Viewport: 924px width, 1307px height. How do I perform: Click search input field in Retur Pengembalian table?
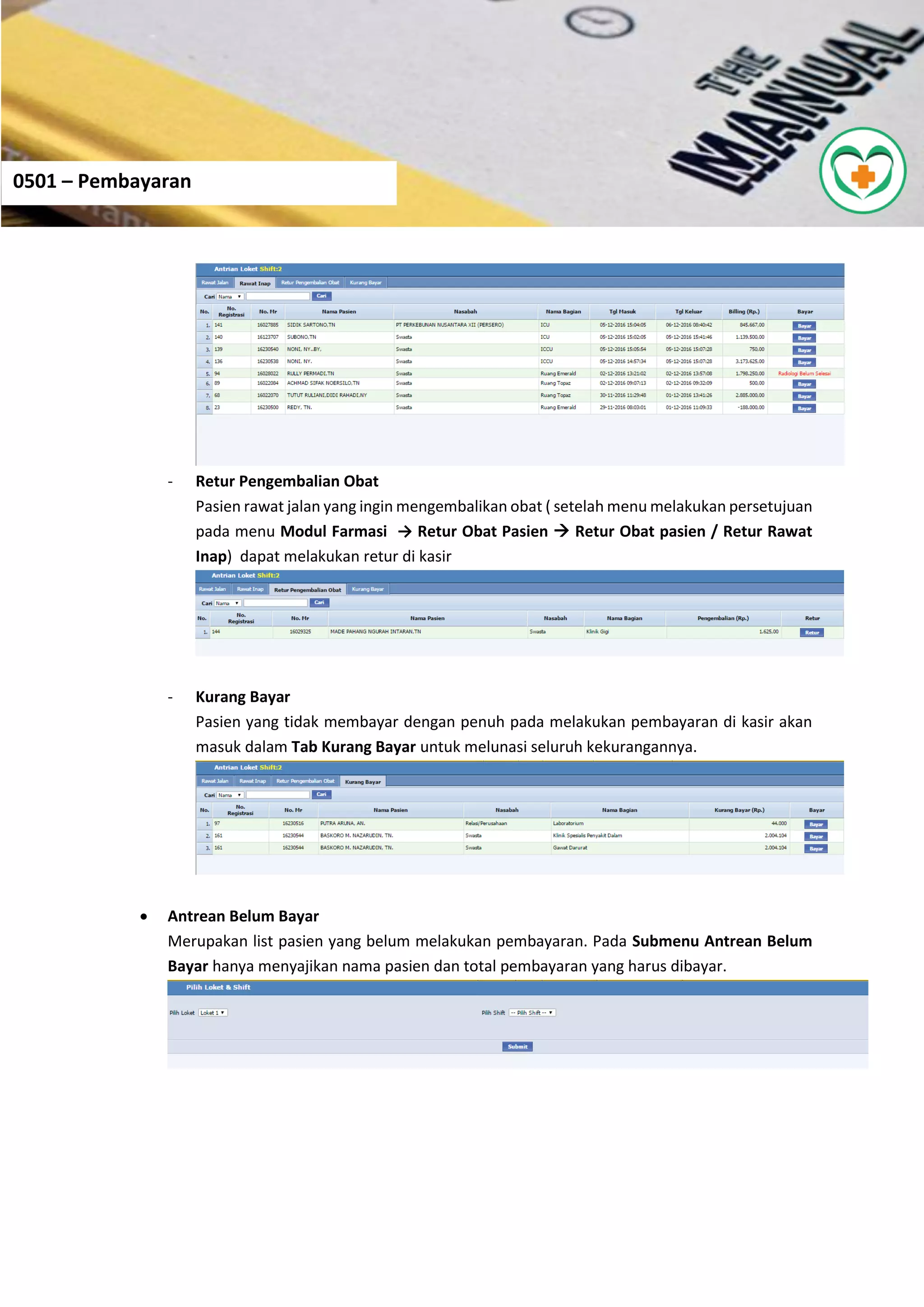coord(275,603)
